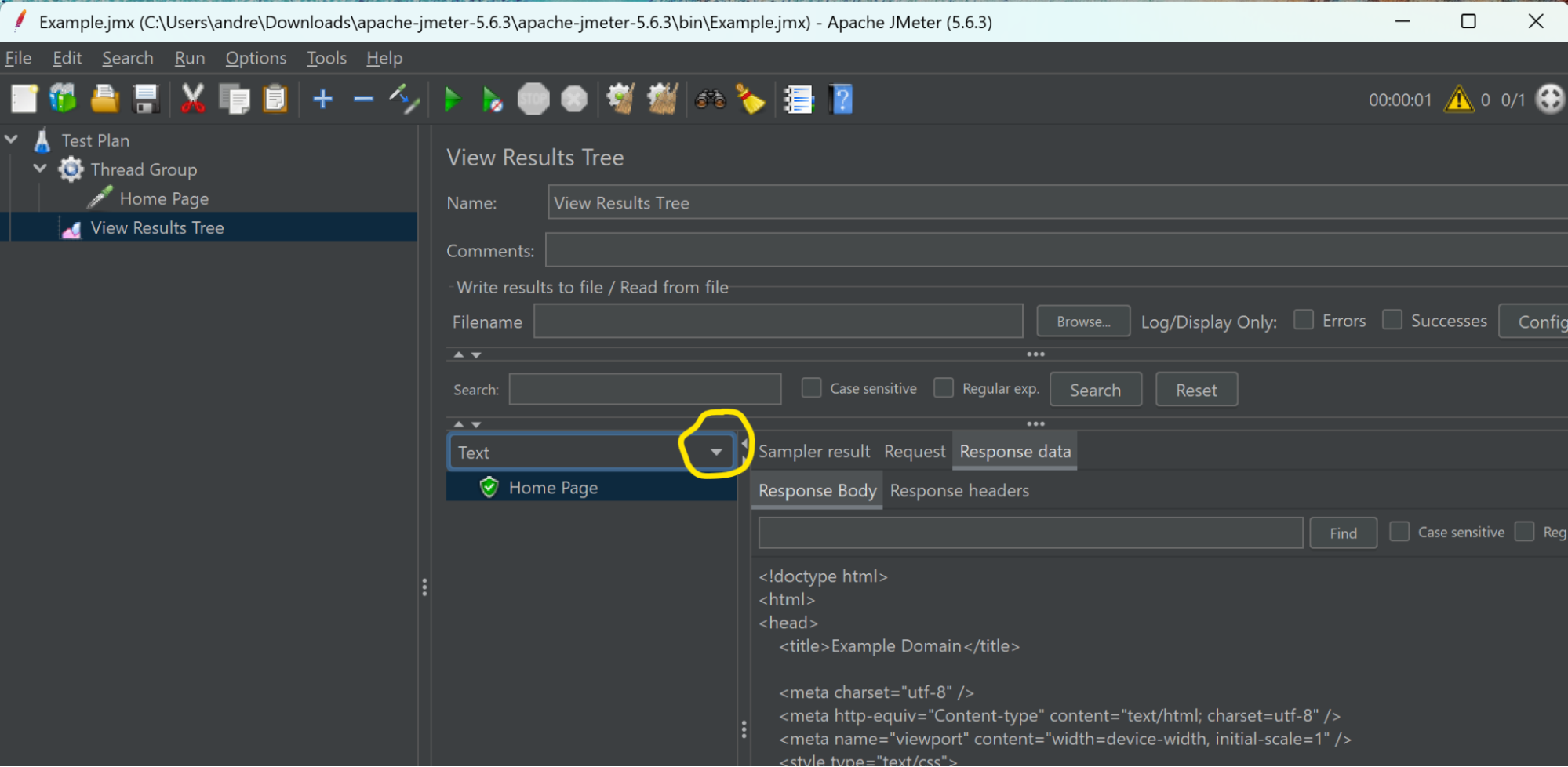Screen dimensions: 1568x767
Task: Click the remote engines status icon
Action: 1550,100
